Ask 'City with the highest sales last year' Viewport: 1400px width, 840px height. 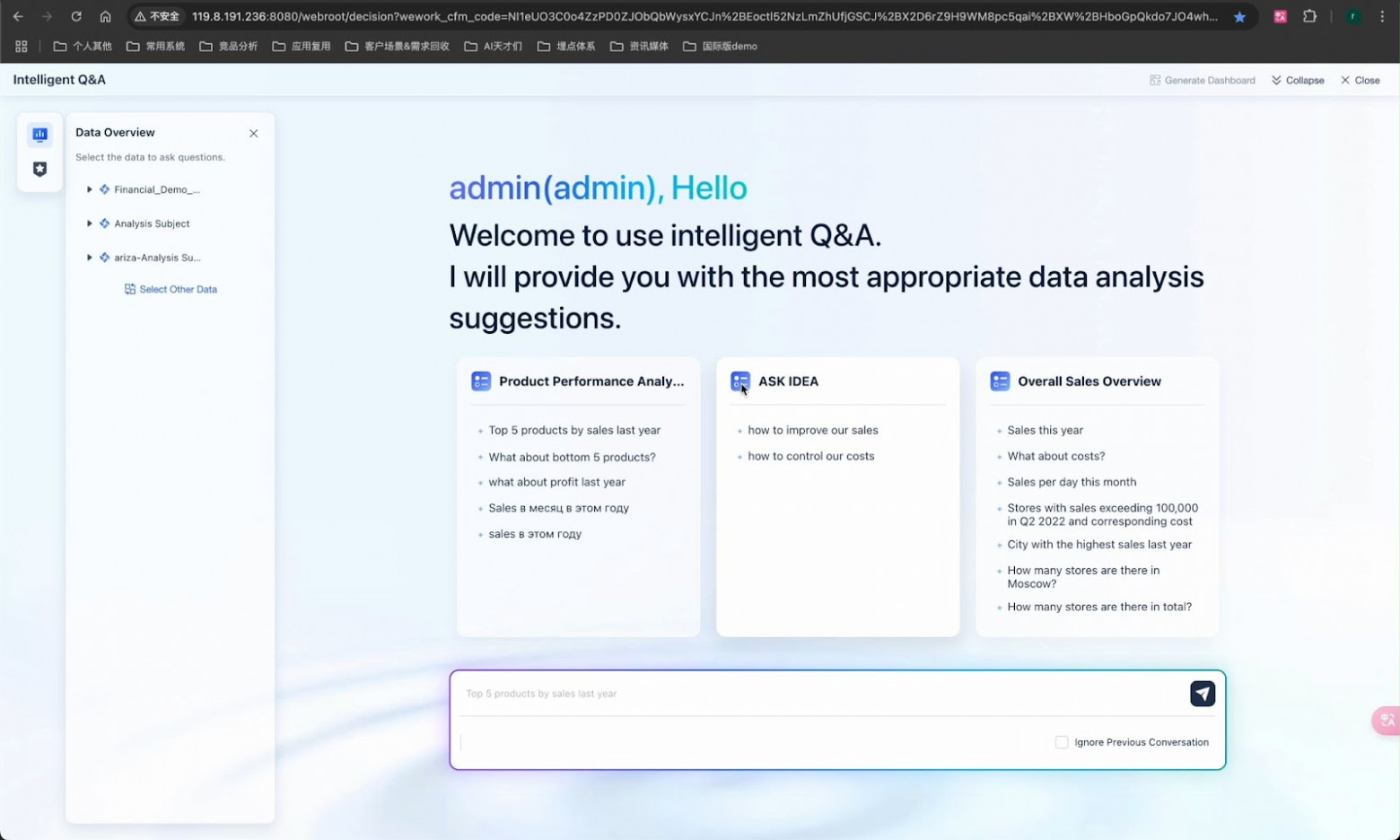(1099, 545)
